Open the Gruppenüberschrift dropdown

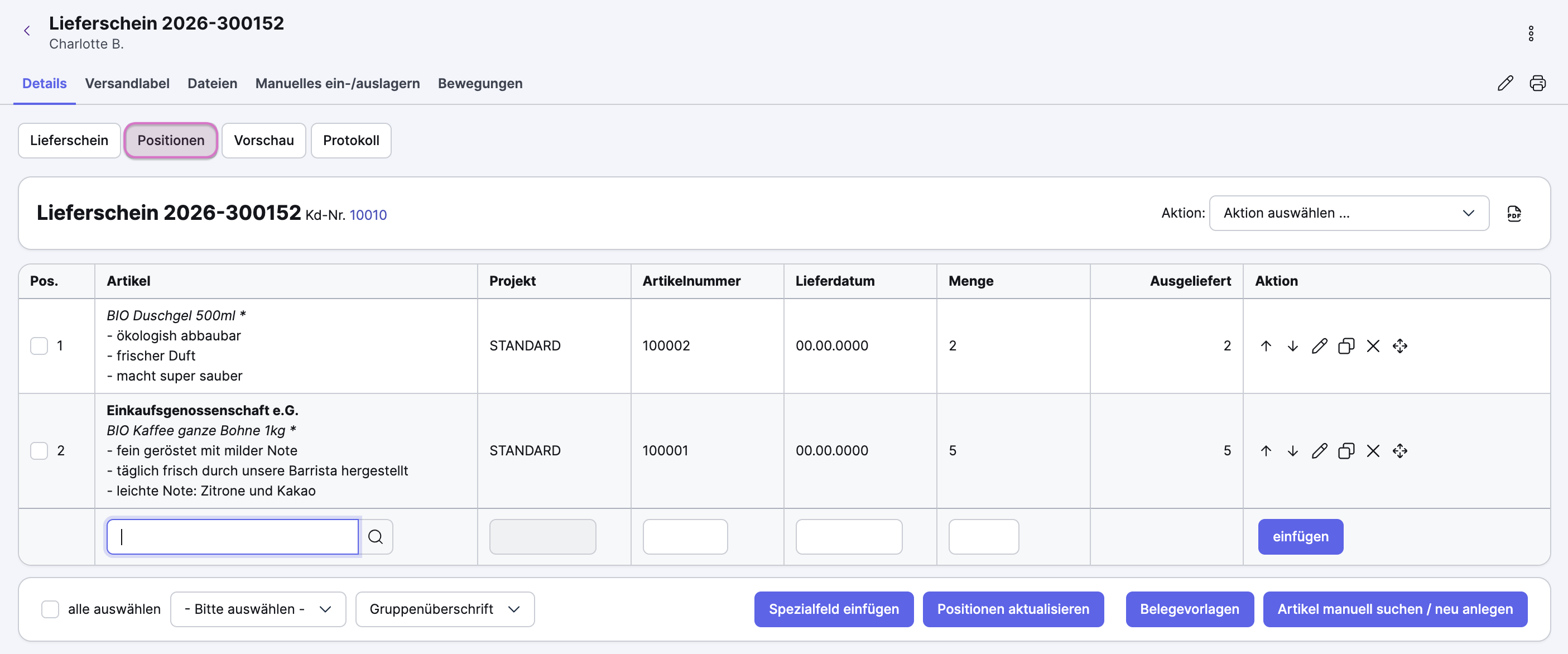click(x=444, y=609)
